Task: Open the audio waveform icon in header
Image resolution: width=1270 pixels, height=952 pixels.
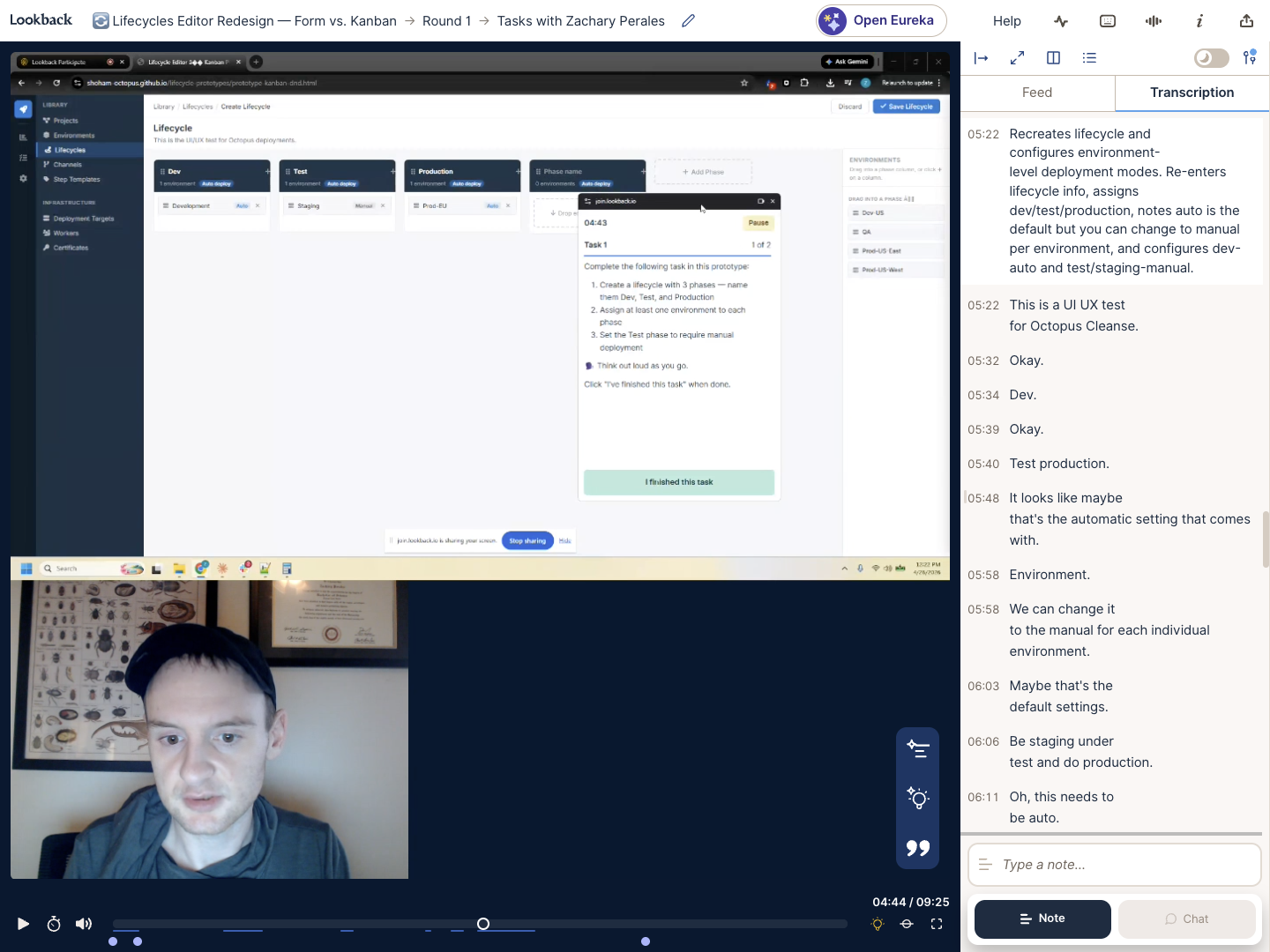Action: tap(1154, 21)
